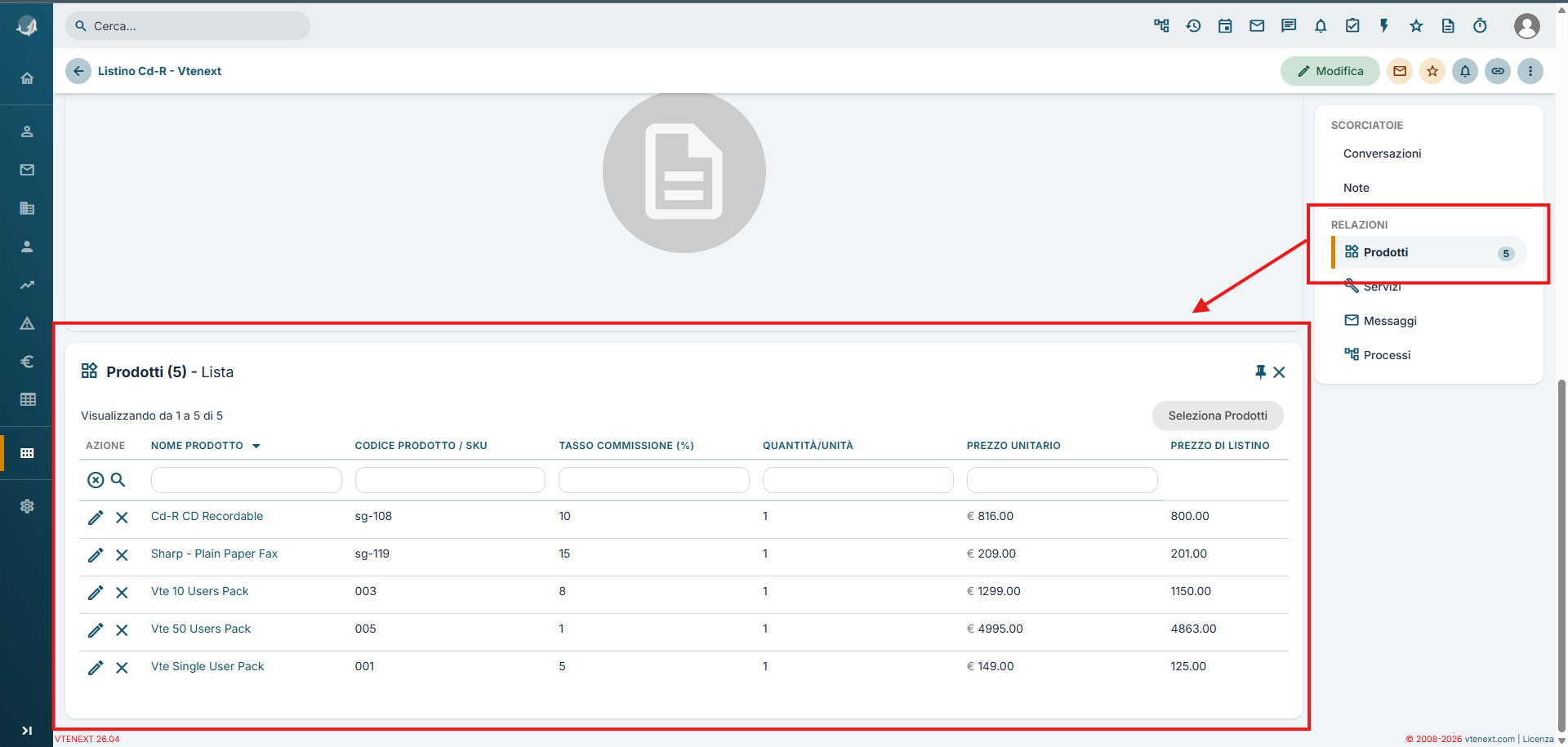Image resolution: width=1568 pixels, height=747 pixels.
Task: Open the document page icon in top bar
Action: 1448,26
